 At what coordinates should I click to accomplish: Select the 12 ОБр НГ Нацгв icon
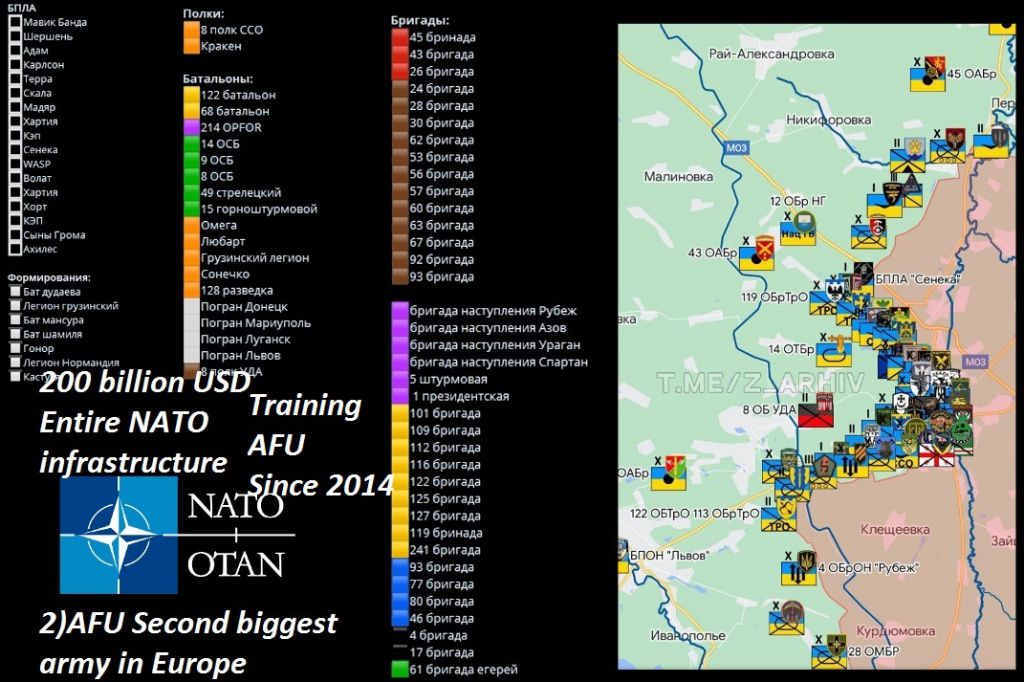click(x=798, y=228)
